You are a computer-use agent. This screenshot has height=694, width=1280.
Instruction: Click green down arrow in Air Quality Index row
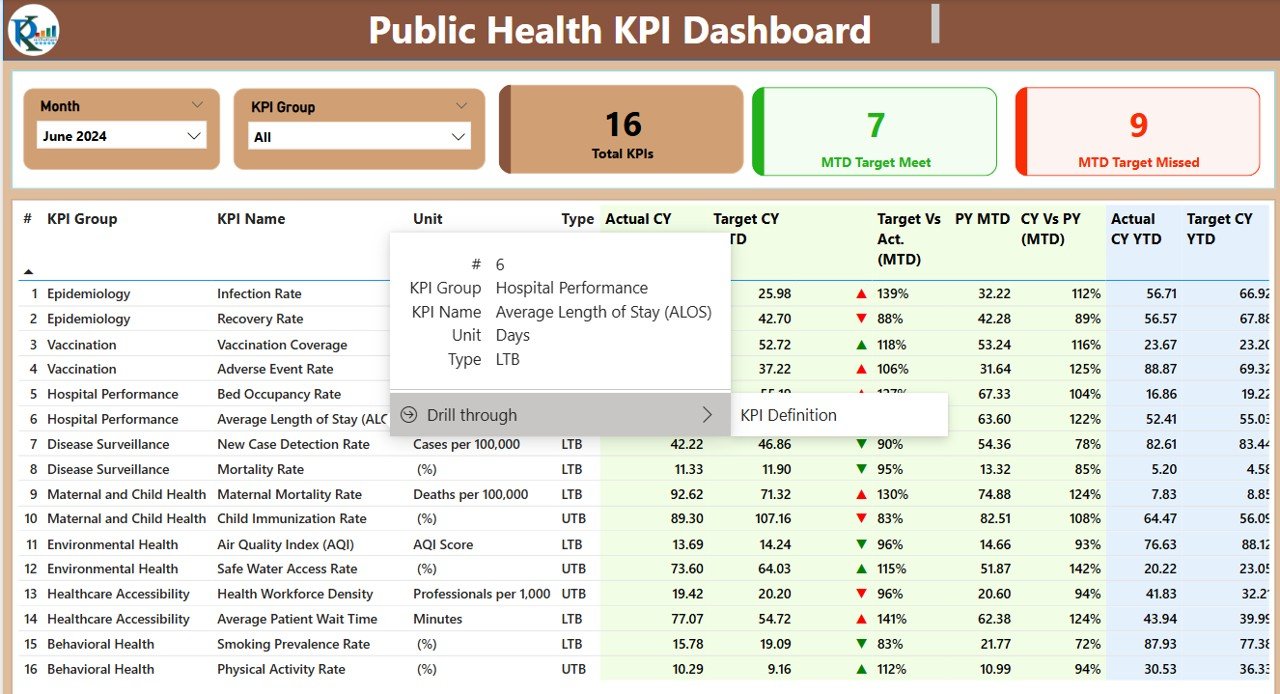tap(861, 544)
